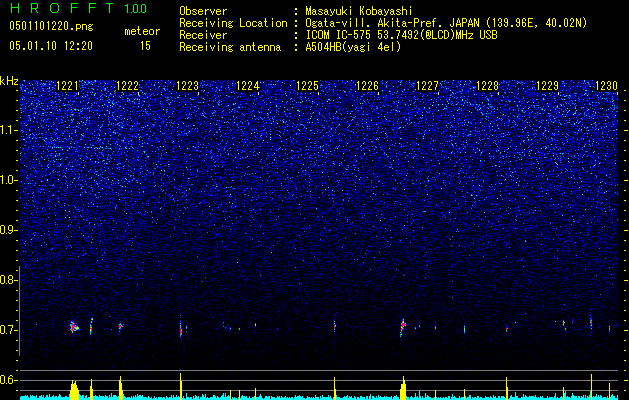Click the meteor count value 15
629x400 pixels.
pos(145,46)
